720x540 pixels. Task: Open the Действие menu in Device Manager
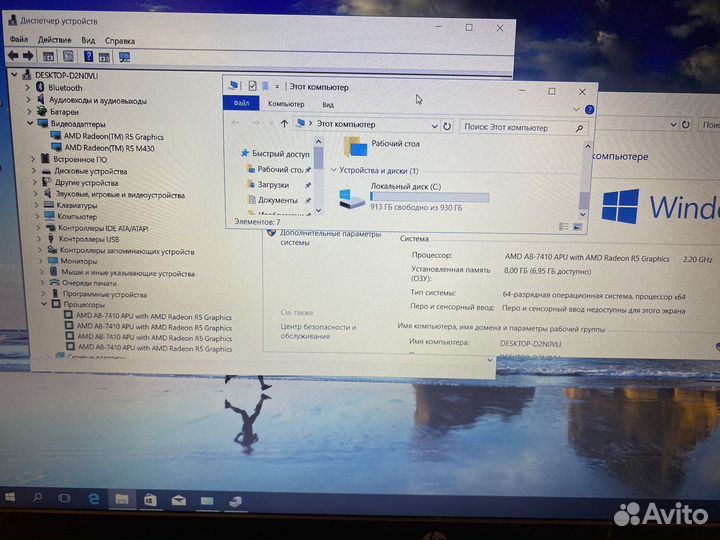point(54,40)
